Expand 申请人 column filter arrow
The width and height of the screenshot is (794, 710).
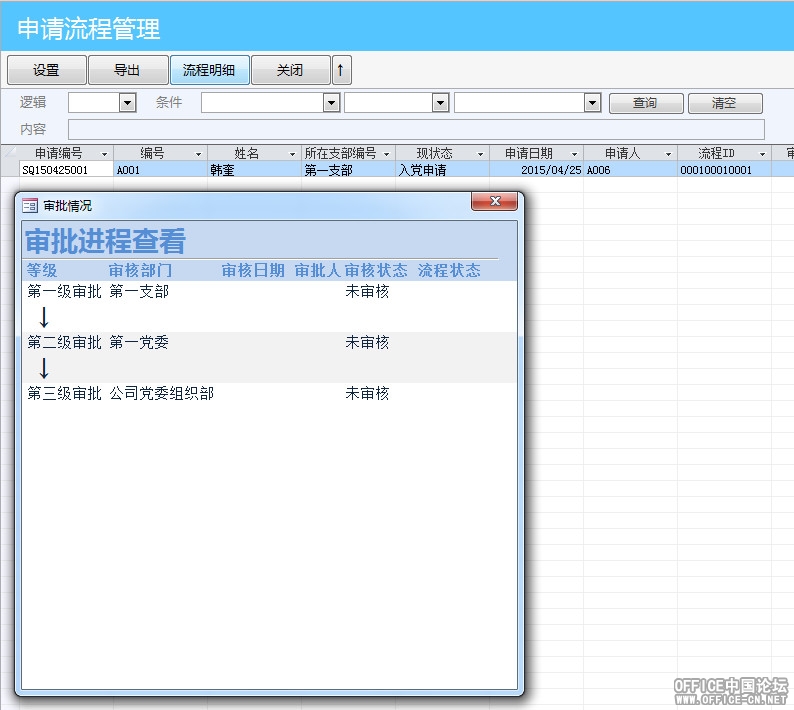(668, 154)
